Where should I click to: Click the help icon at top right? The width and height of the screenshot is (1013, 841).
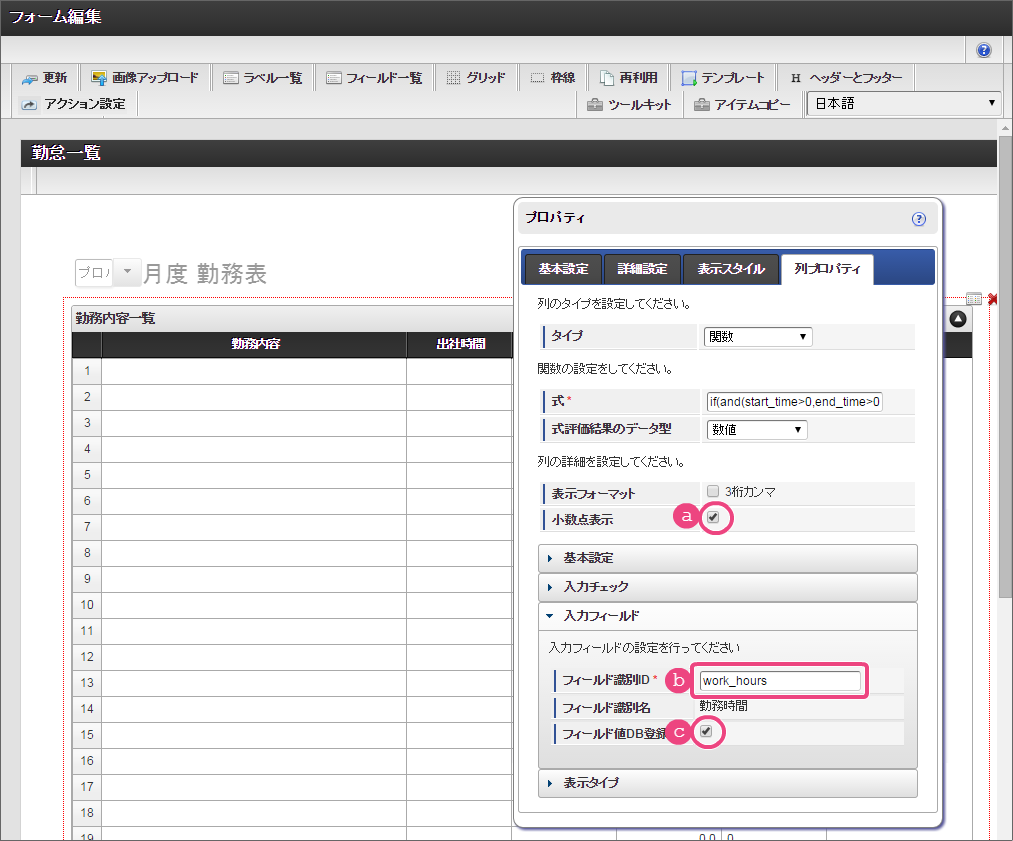click(983, 50)
